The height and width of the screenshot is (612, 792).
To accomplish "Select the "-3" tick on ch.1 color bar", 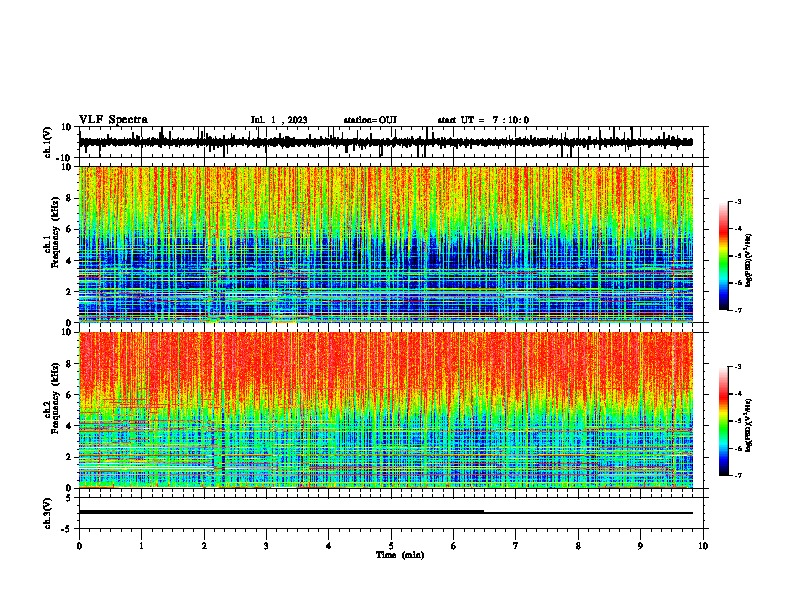I will click(738, 201).
